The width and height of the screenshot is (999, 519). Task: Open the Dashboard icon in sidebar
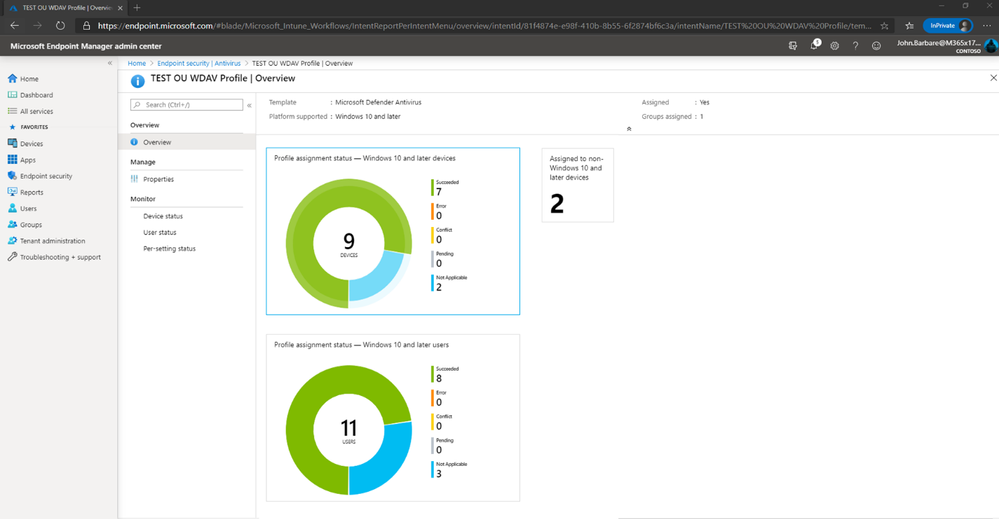click(12, 95)
